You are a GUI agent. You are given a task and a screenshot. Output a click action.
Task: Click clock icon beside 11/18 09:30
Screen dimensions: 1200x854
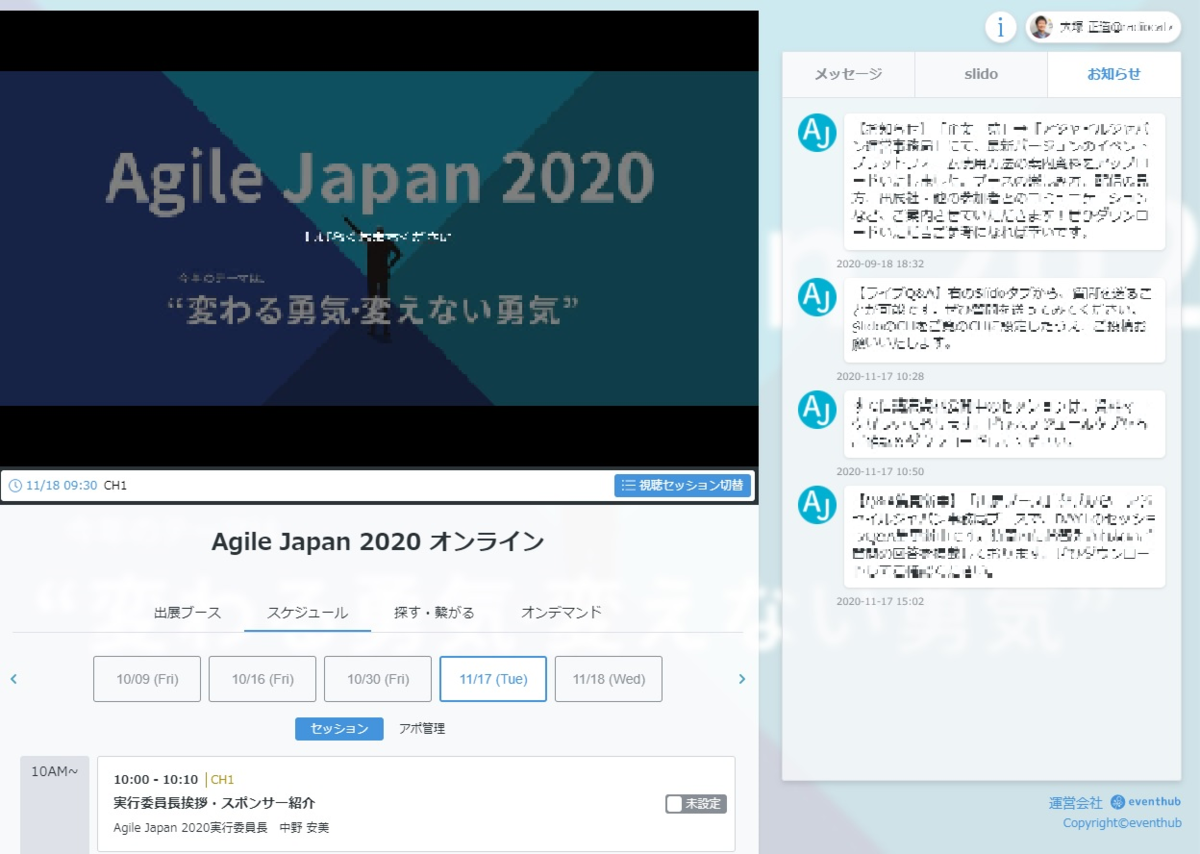pyautogui.click(x=15, y=486)
